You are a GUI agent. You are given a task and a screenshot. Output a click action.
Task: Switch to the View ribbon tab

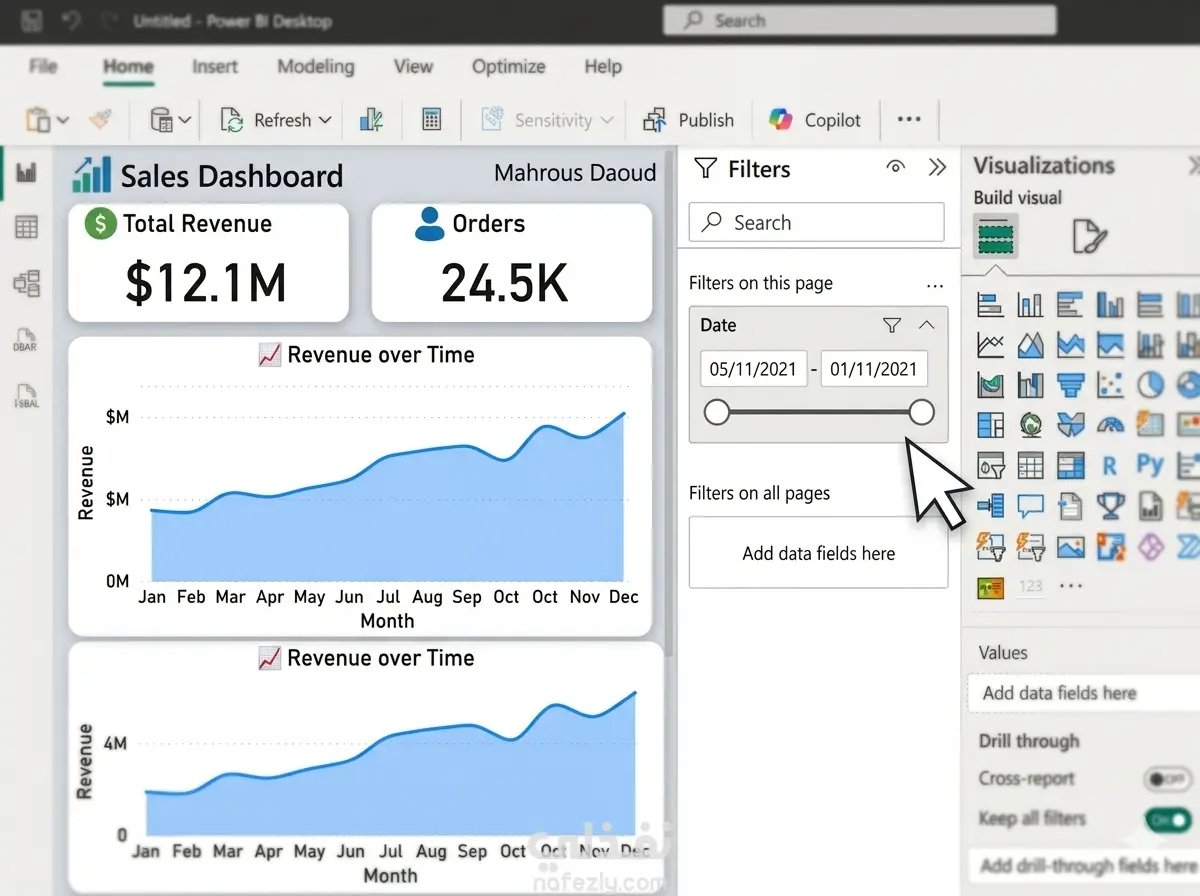coord(413,67)
